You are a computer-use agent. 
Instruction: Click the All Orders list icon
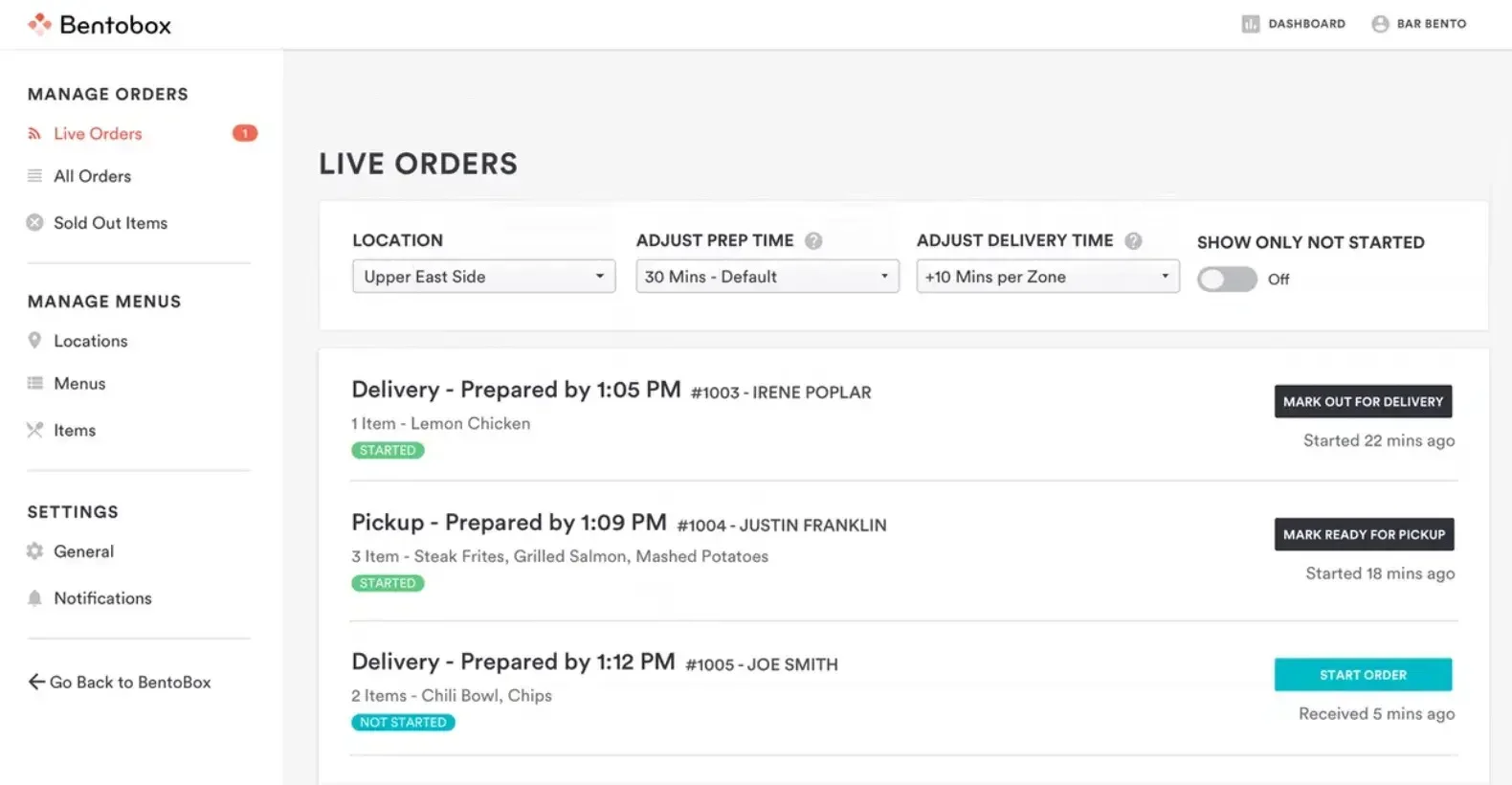[34, 176]
